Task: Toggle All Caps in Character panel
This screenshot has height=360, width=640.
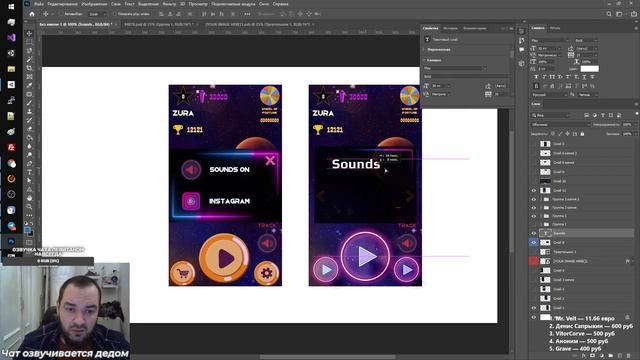Action: coord(552,77)
